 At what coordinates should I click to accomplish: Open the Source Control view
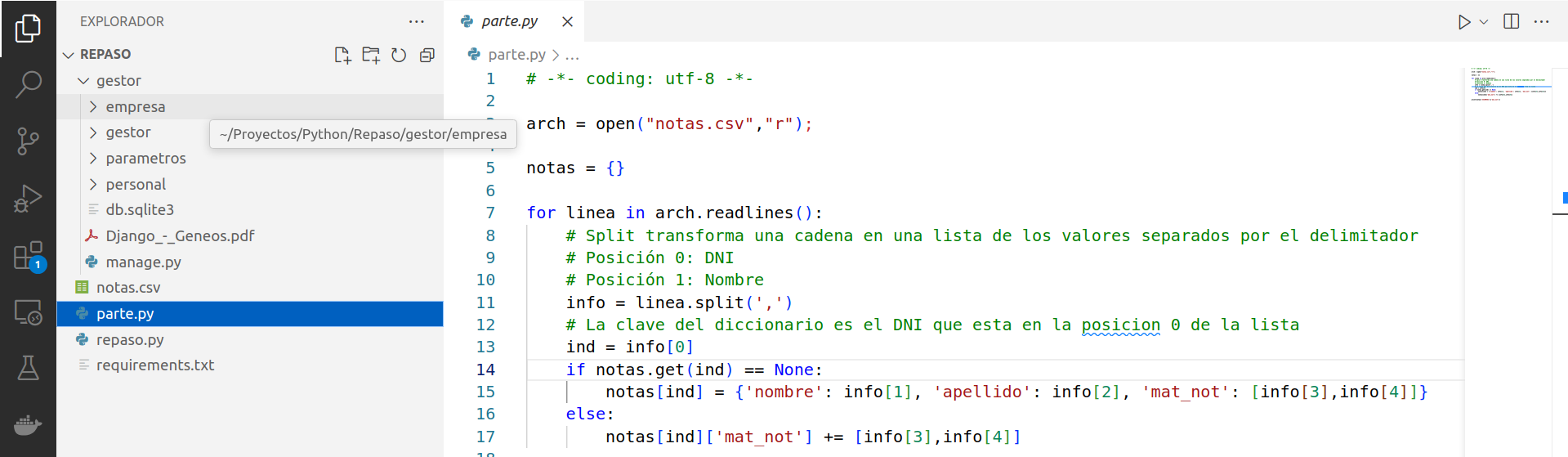(28, 141)
